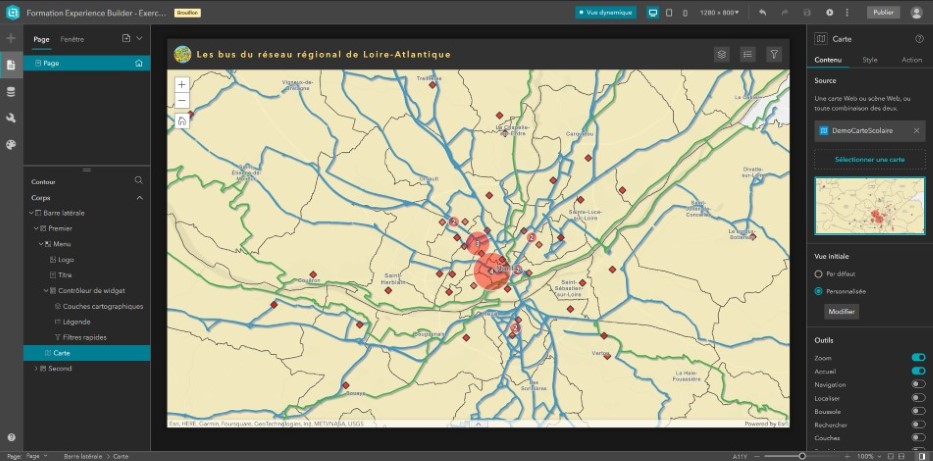Select the Carte item in outline tree
The height and width of the screenshot is (461, 933).
click(87, 353)
